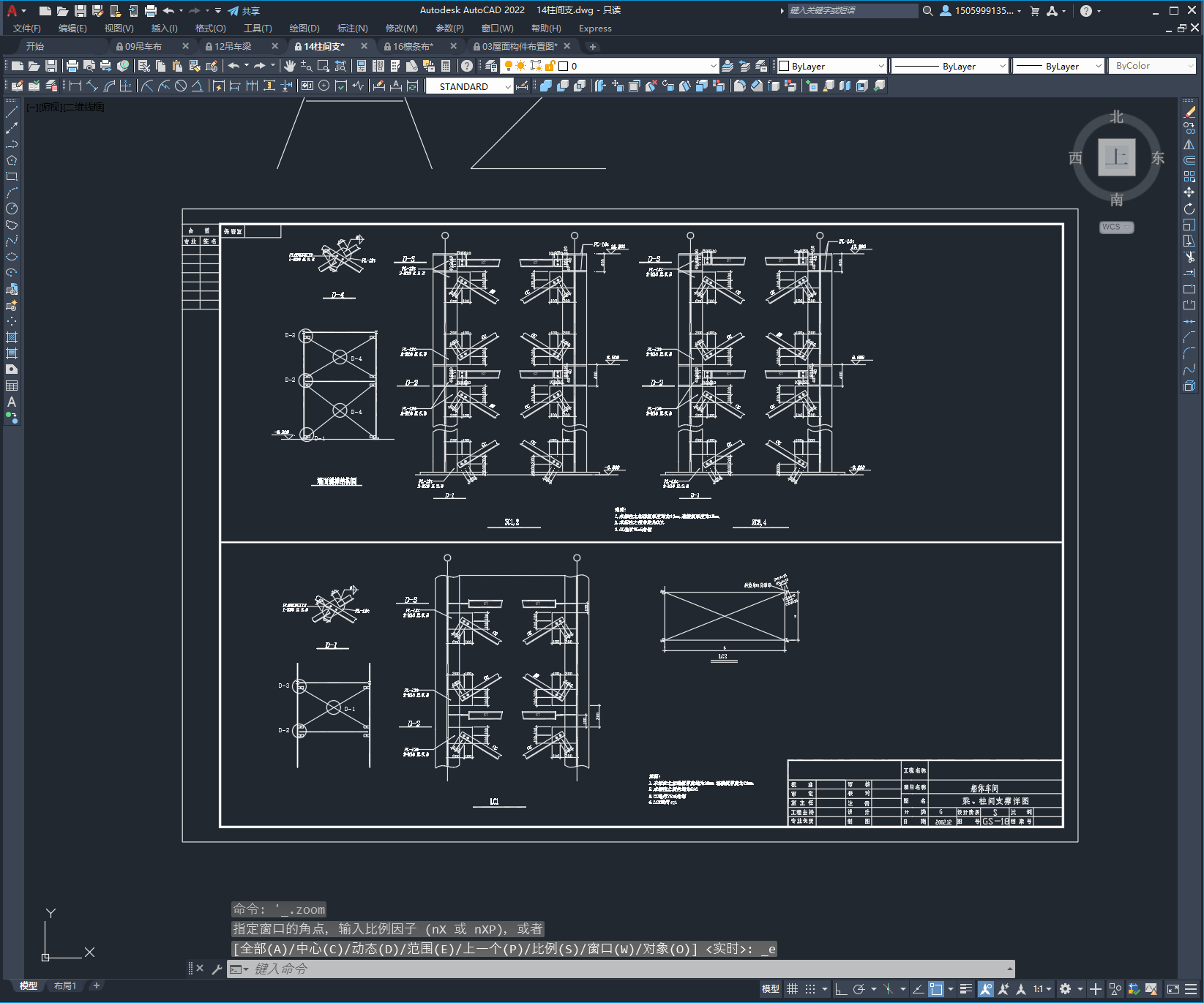Toggle Ortho mode in status bar

(x=841, y=989)
